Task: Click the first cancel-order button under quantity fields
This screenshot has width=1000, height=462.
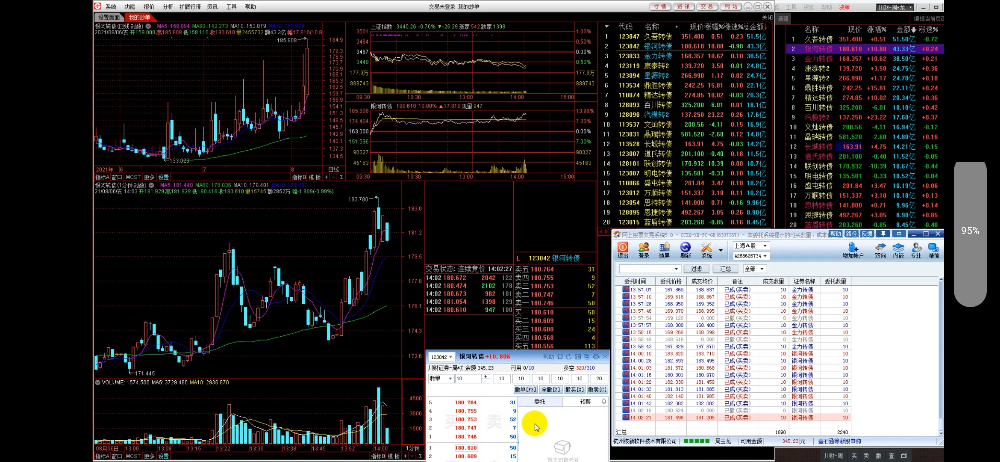Action: 524,390
